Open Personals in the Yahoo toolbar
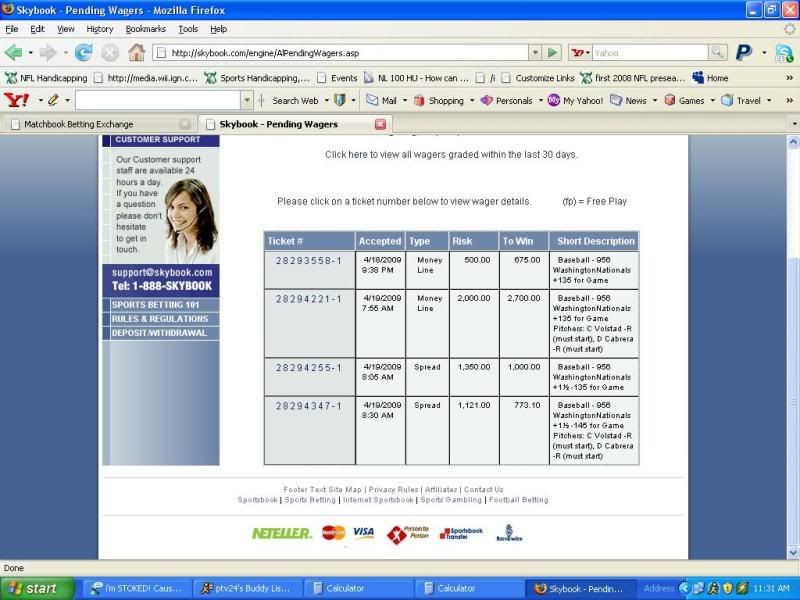The width and height of the screenshot is (800, 600). [507, 101]
